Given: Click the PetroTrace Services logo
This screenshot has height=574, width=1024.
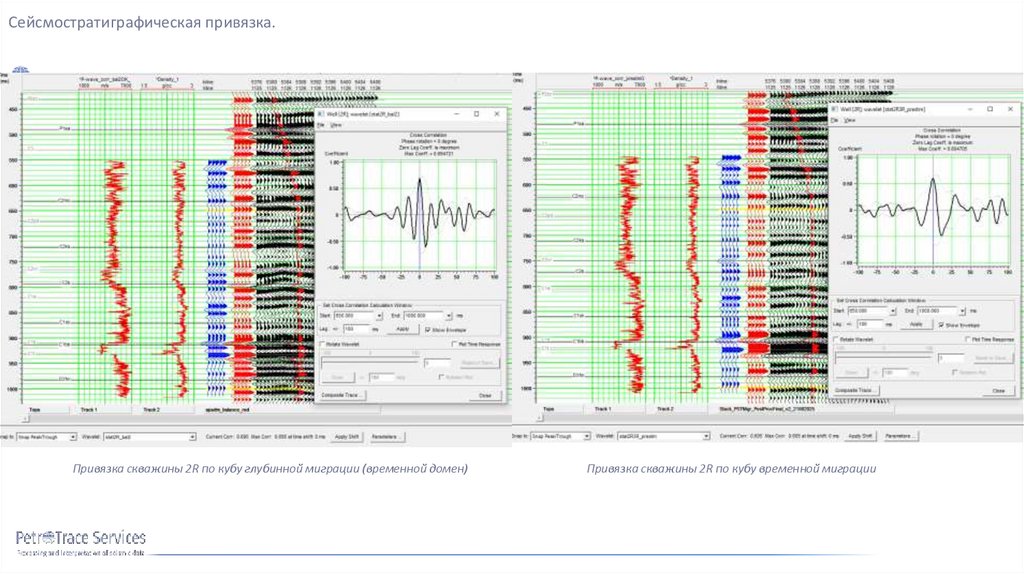Looking at the screenshot, I should pyautogui.click(x=81, y=542).
